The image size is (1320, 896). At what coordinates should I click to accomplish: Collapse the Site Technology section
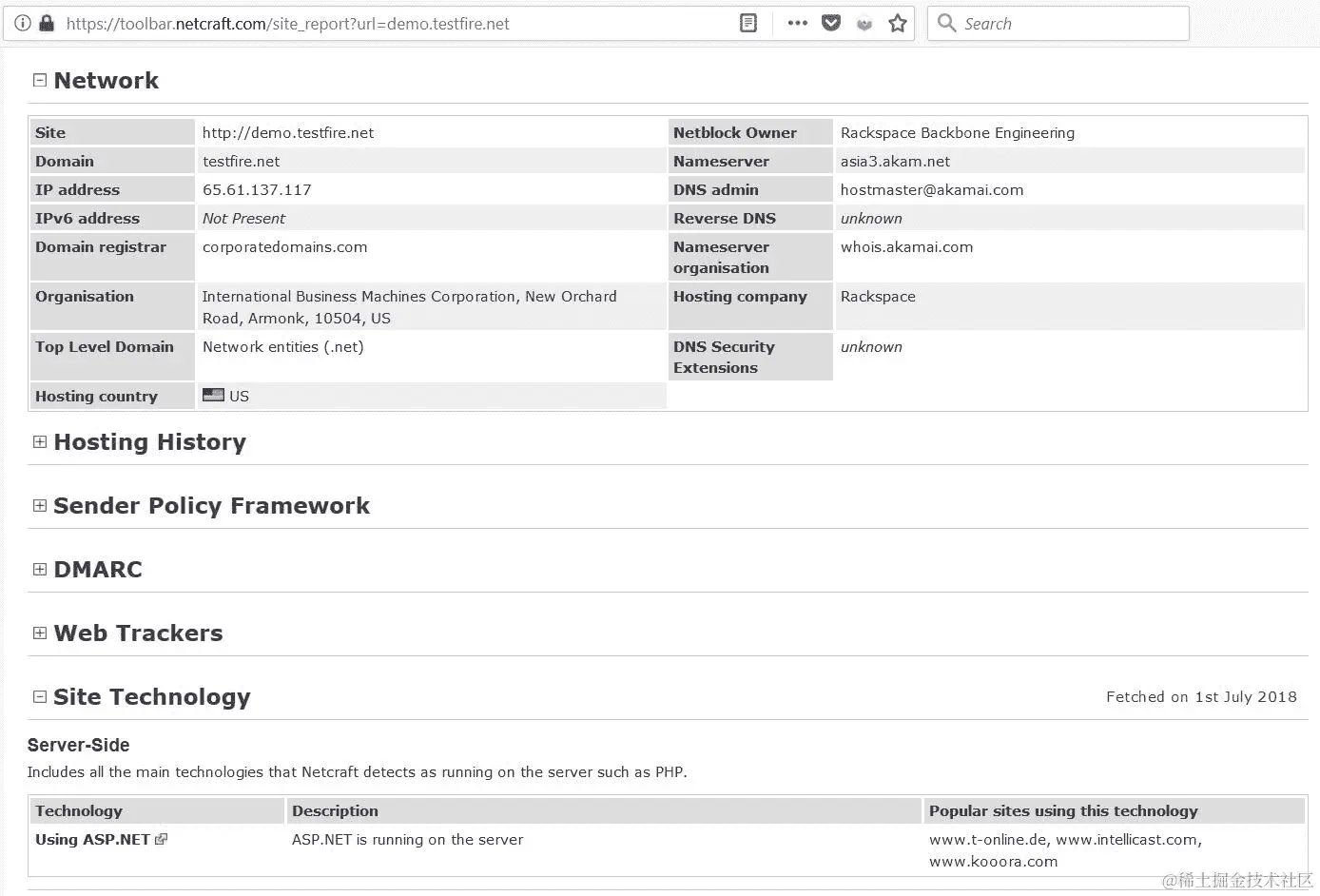pyautogui.click(x=40, y=696)
